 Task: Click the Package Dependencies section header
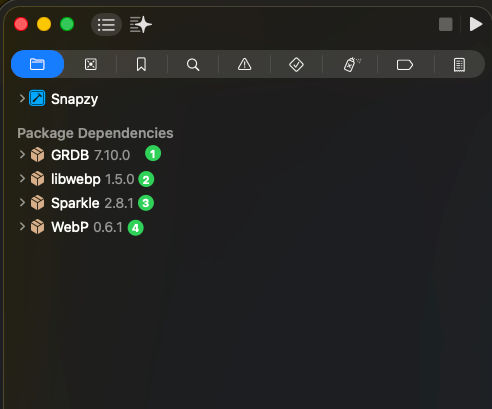95,133
